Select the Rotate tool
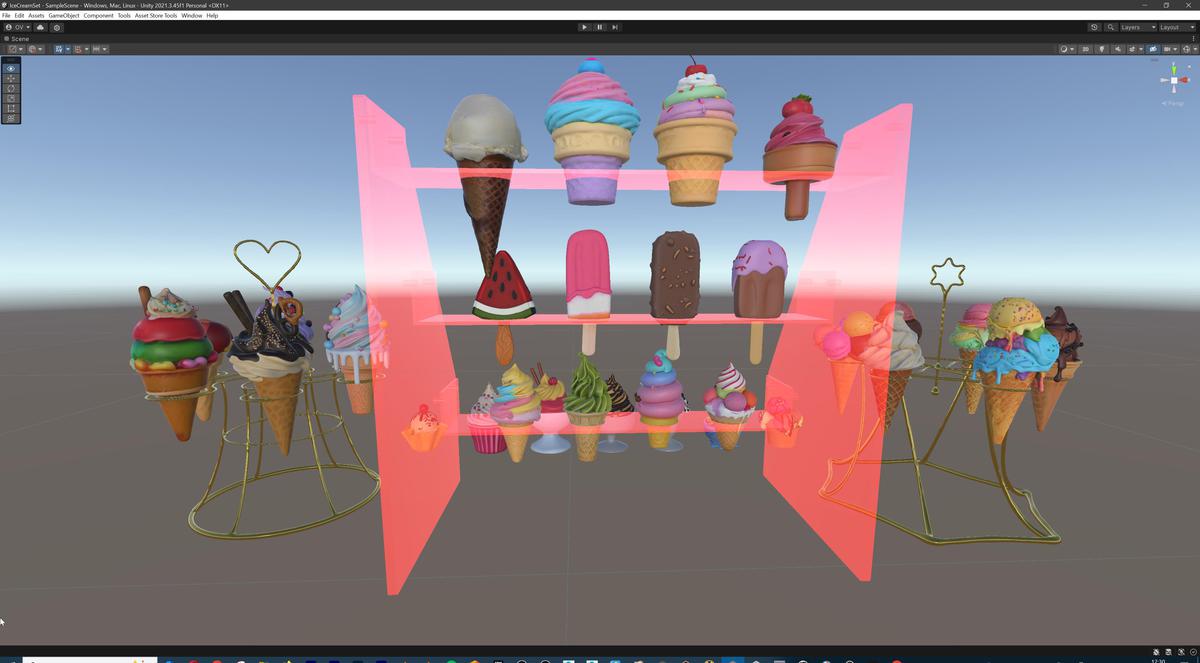Screen dimensions: 1200x663 click(10, 88)
